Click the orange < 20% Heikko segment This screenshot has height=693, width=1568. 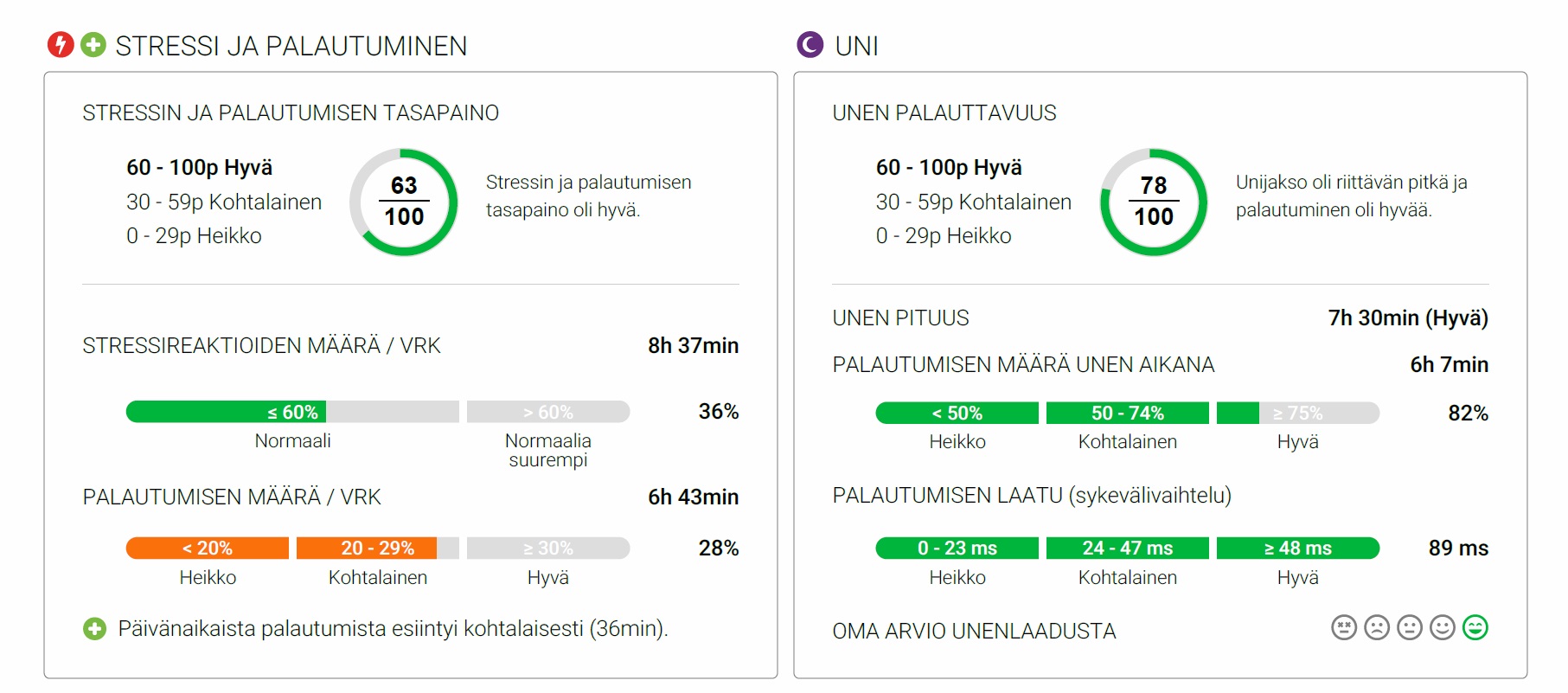point(208,549)
